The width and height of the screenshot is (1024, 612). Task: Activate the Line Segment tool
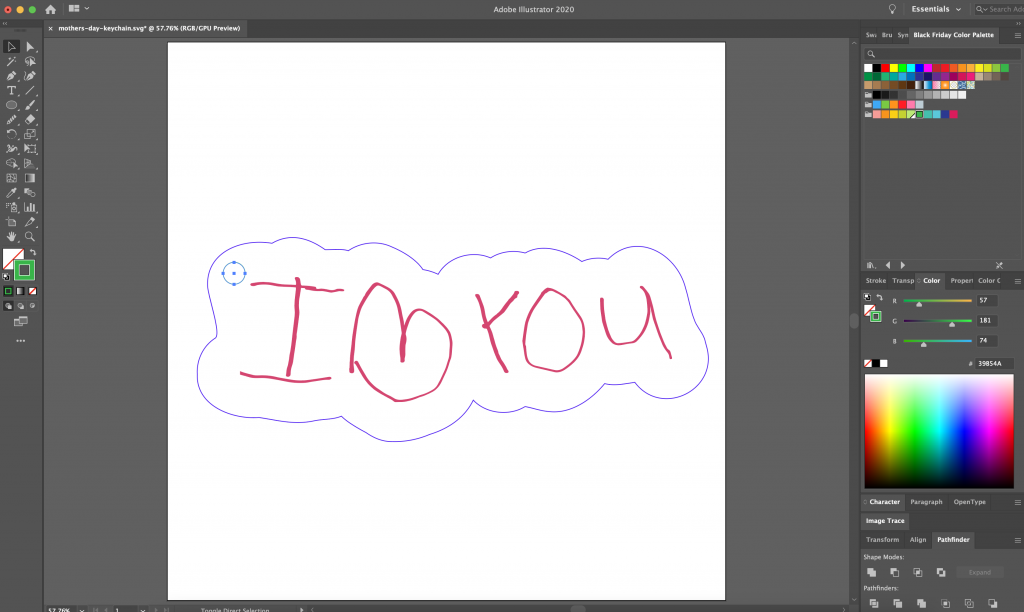30,91
